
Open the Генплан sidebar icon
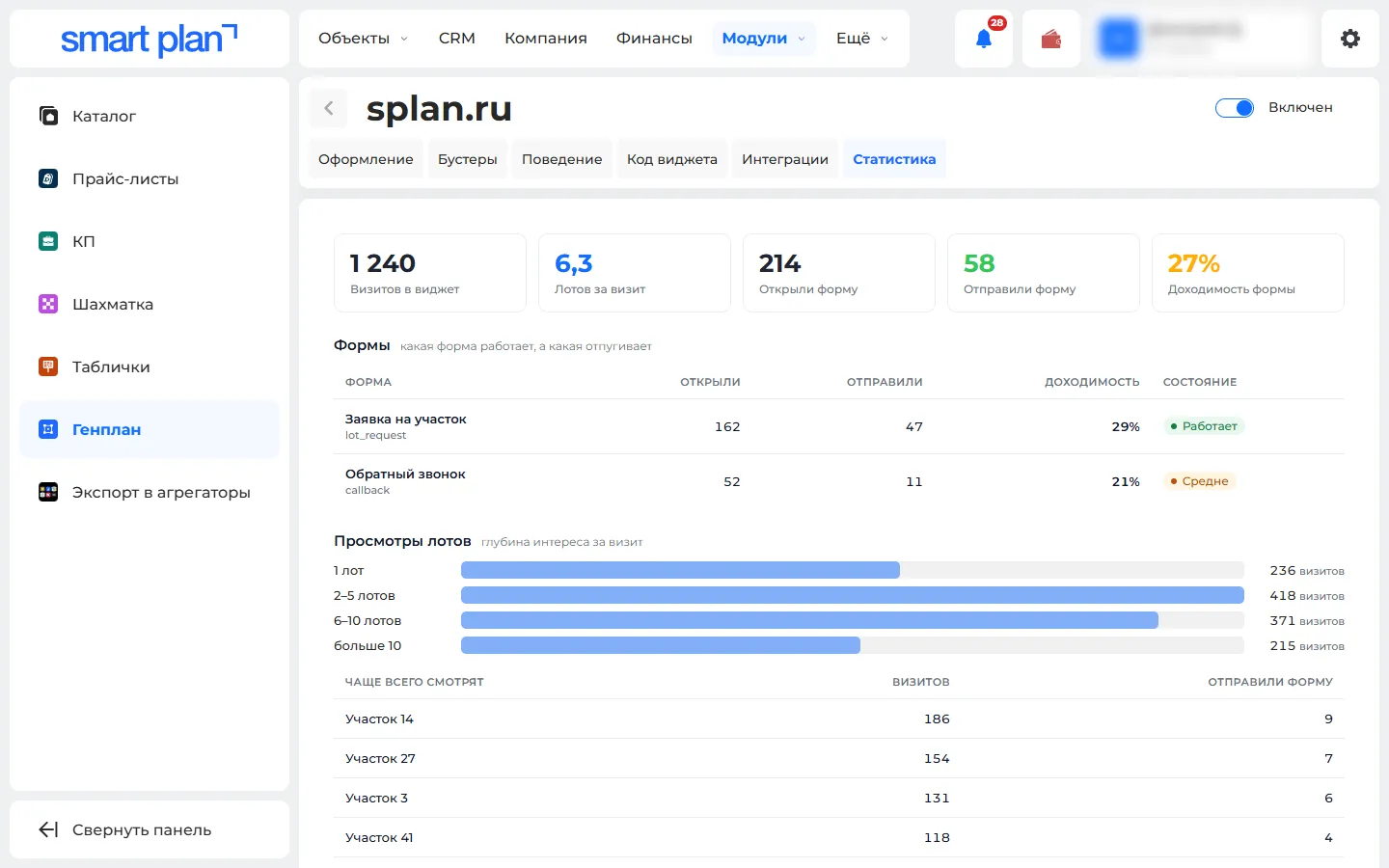tap(48, 429)
